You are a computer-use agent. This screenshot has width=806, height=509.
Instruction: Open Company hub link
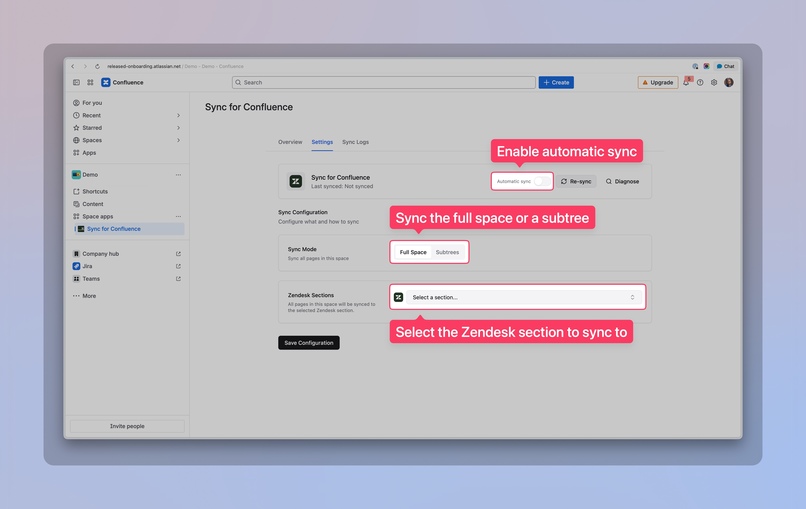(x=100, y=253)
